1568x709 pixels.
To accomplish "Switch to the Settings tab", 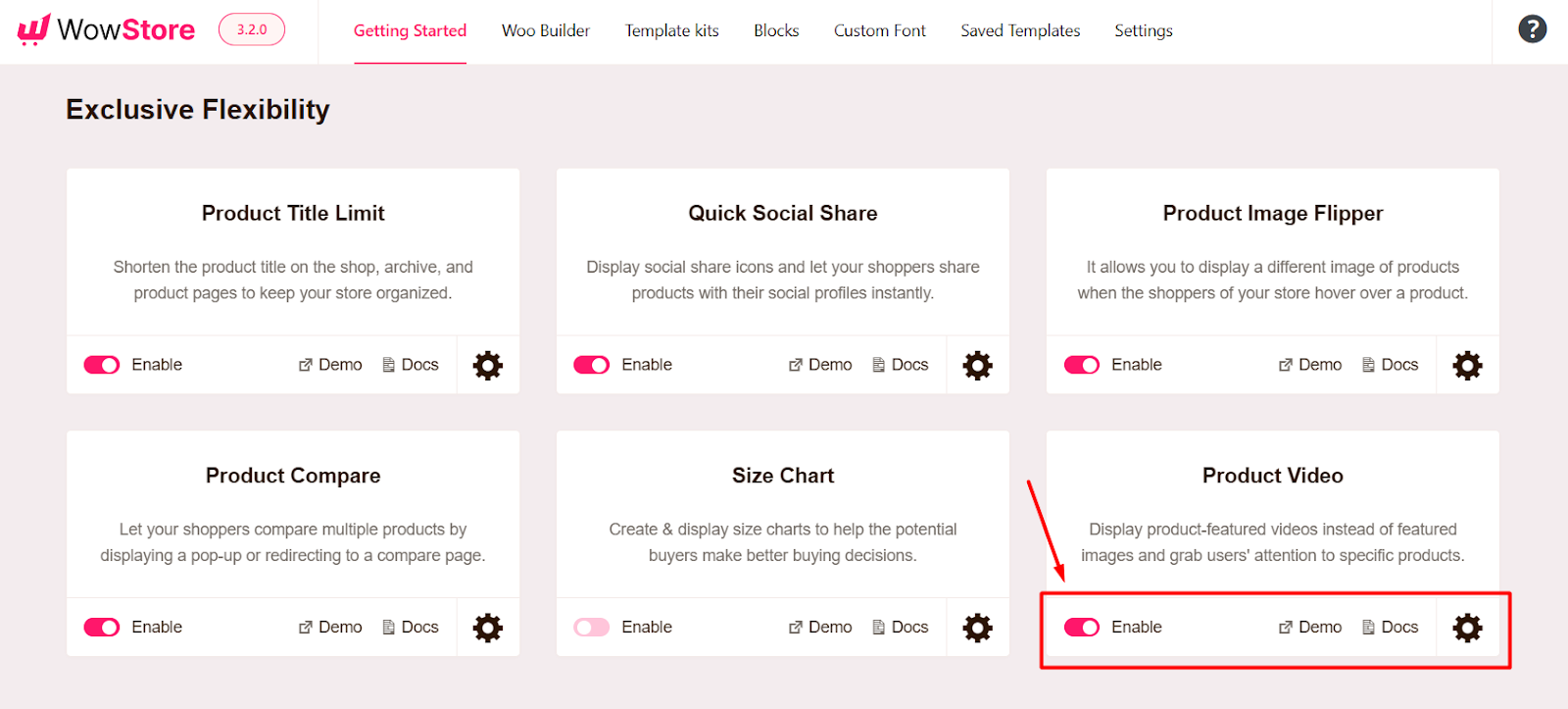I will [x=1143, y=30].
